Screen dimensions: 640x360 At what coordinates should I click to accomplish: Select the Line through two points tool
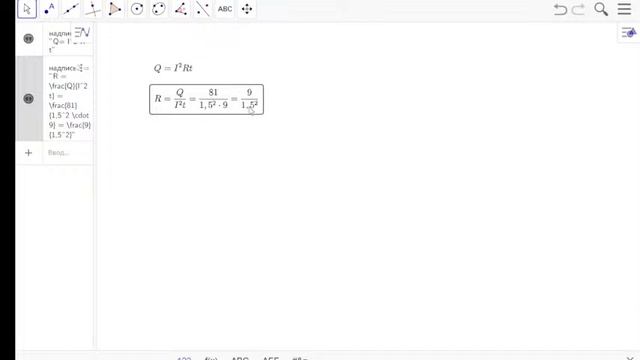[71, 9]
